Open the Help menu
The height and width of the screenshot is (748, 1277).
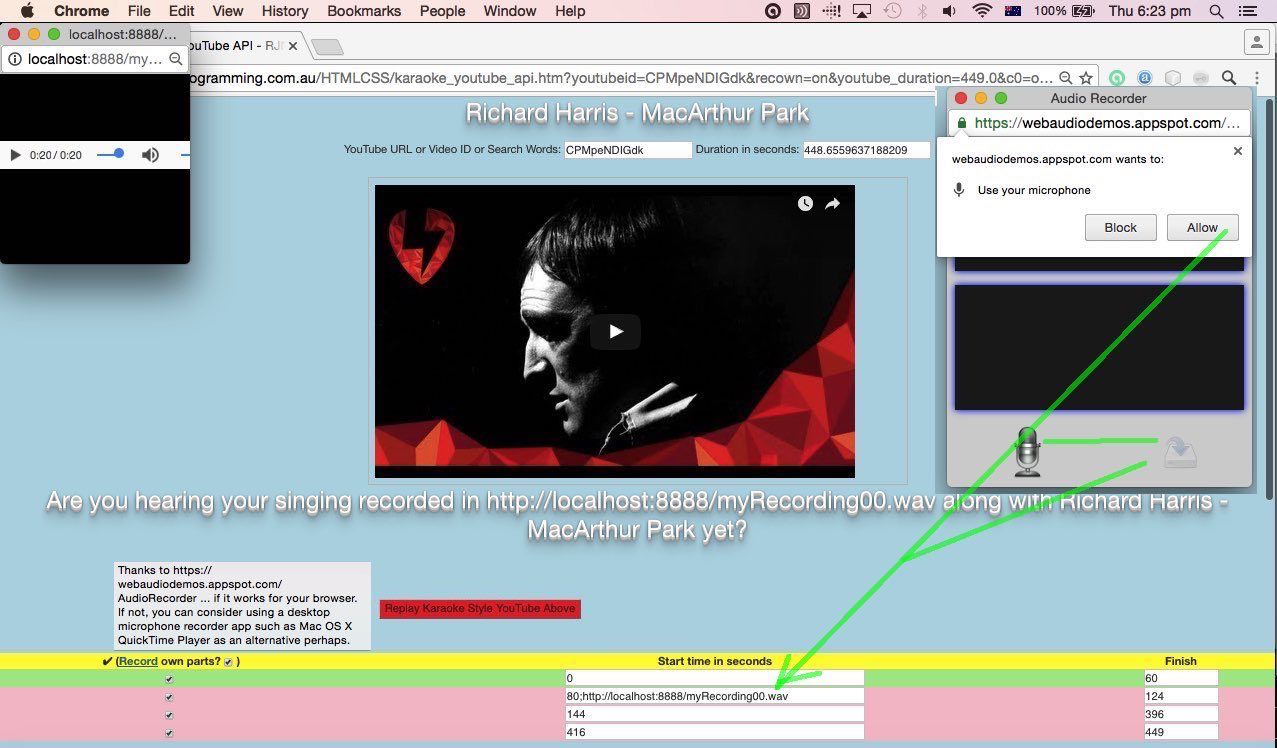(570, 11)
